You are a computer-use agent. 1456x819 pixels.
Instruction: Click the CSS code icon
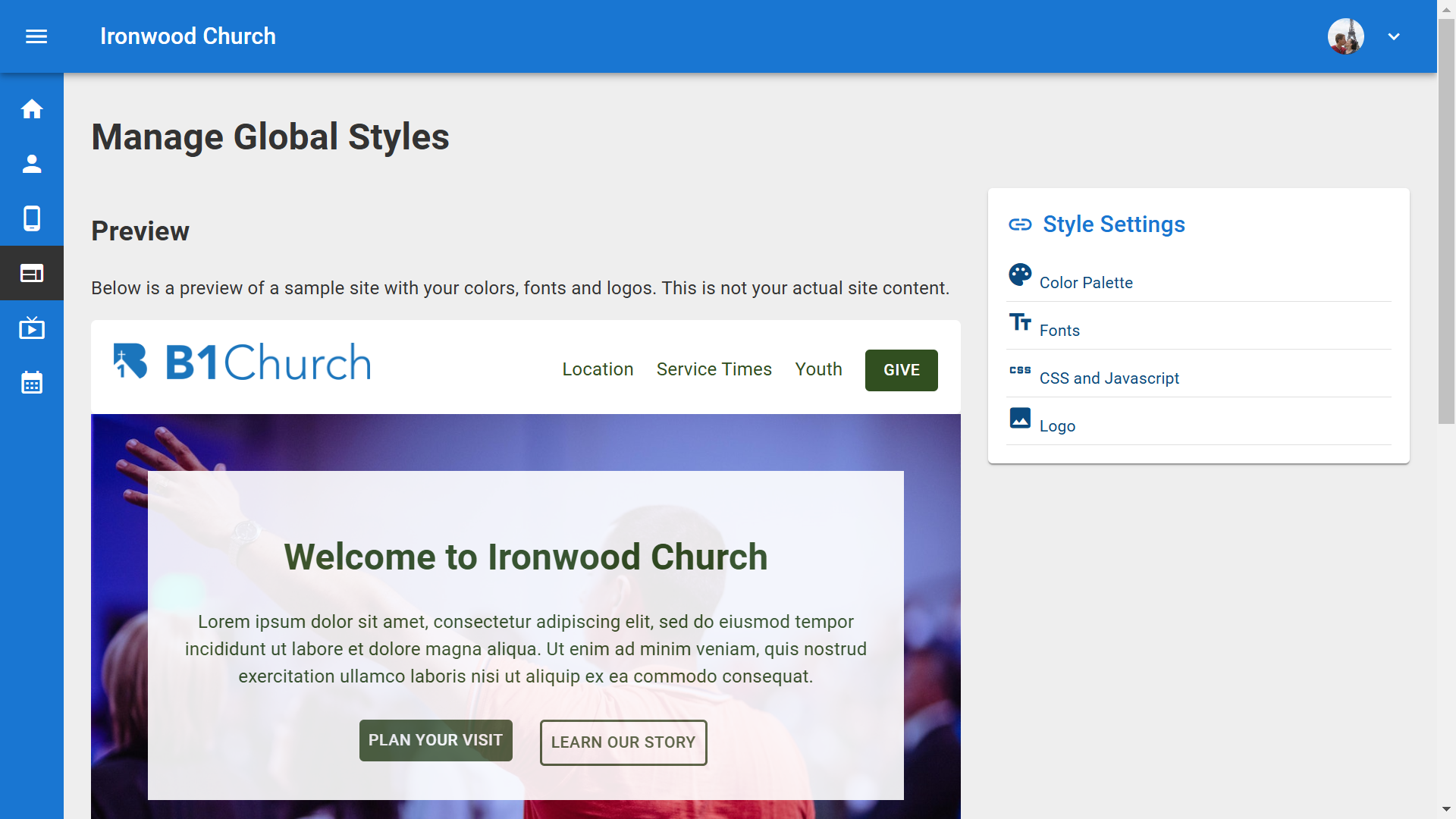click(x=1020, y=370)
